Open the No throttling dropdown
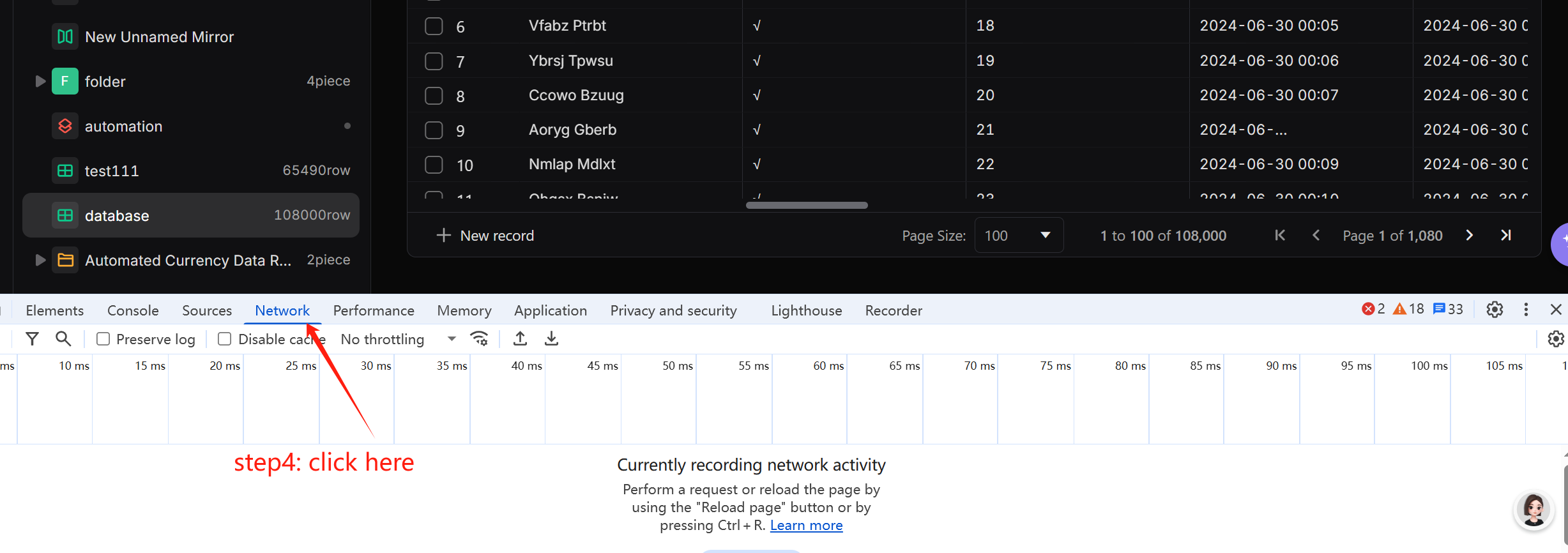1568x553 pixels. click(399, 339)
